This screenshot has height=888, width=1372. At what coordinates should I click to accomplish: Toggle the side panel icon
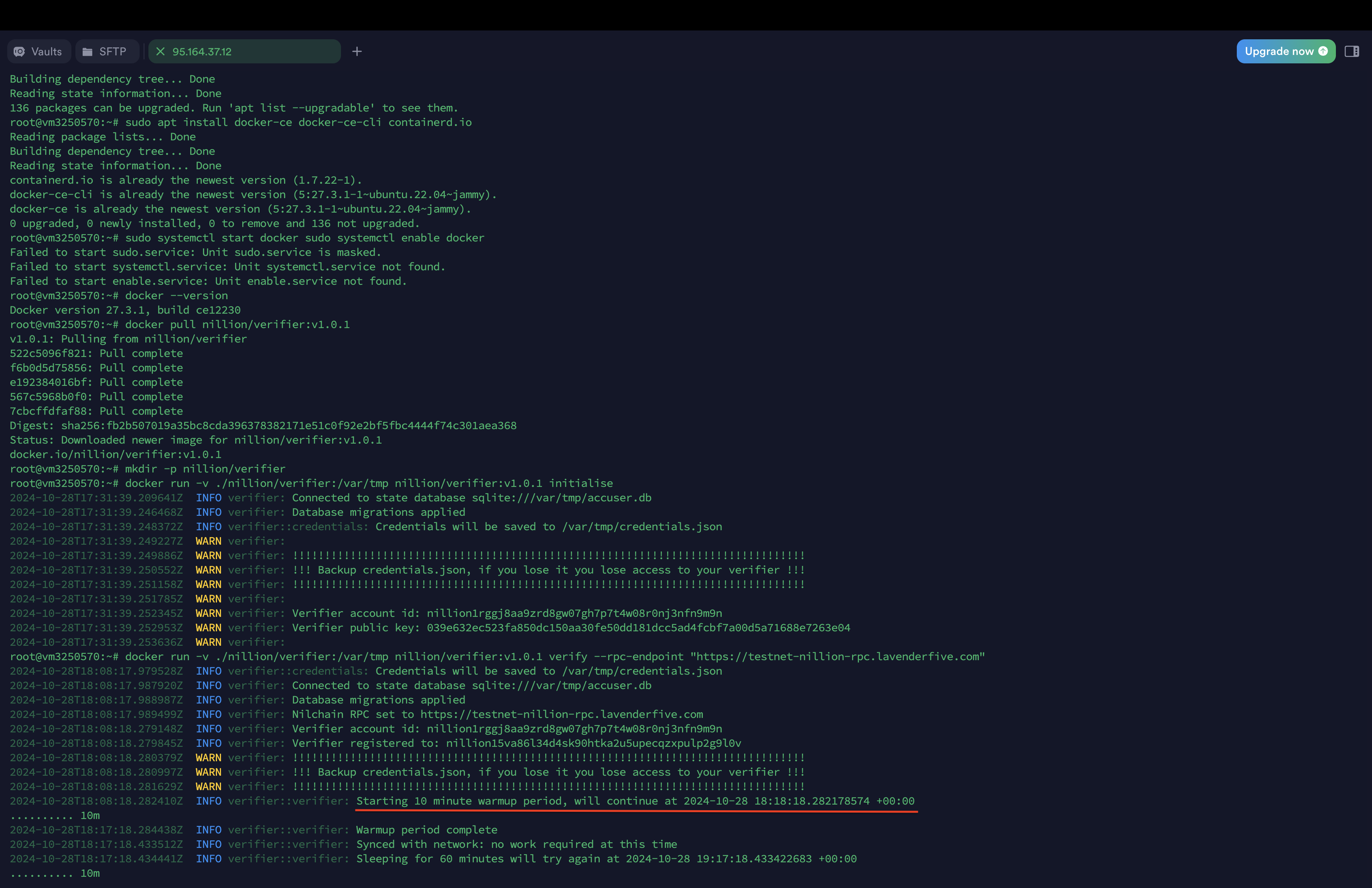1352,51
